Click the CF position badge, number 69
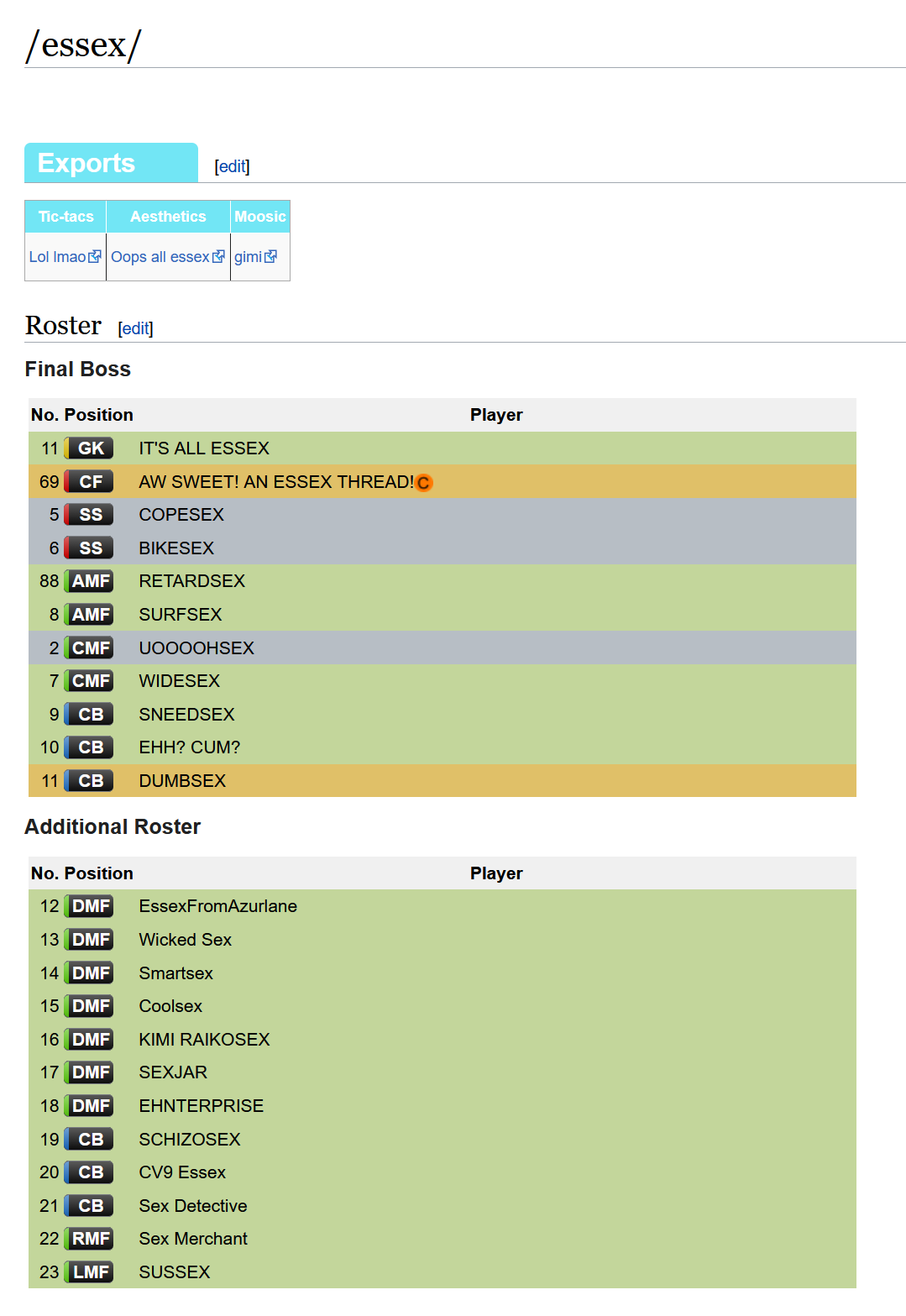Viewport: 906px width, 1316px height. coord(88,482)
